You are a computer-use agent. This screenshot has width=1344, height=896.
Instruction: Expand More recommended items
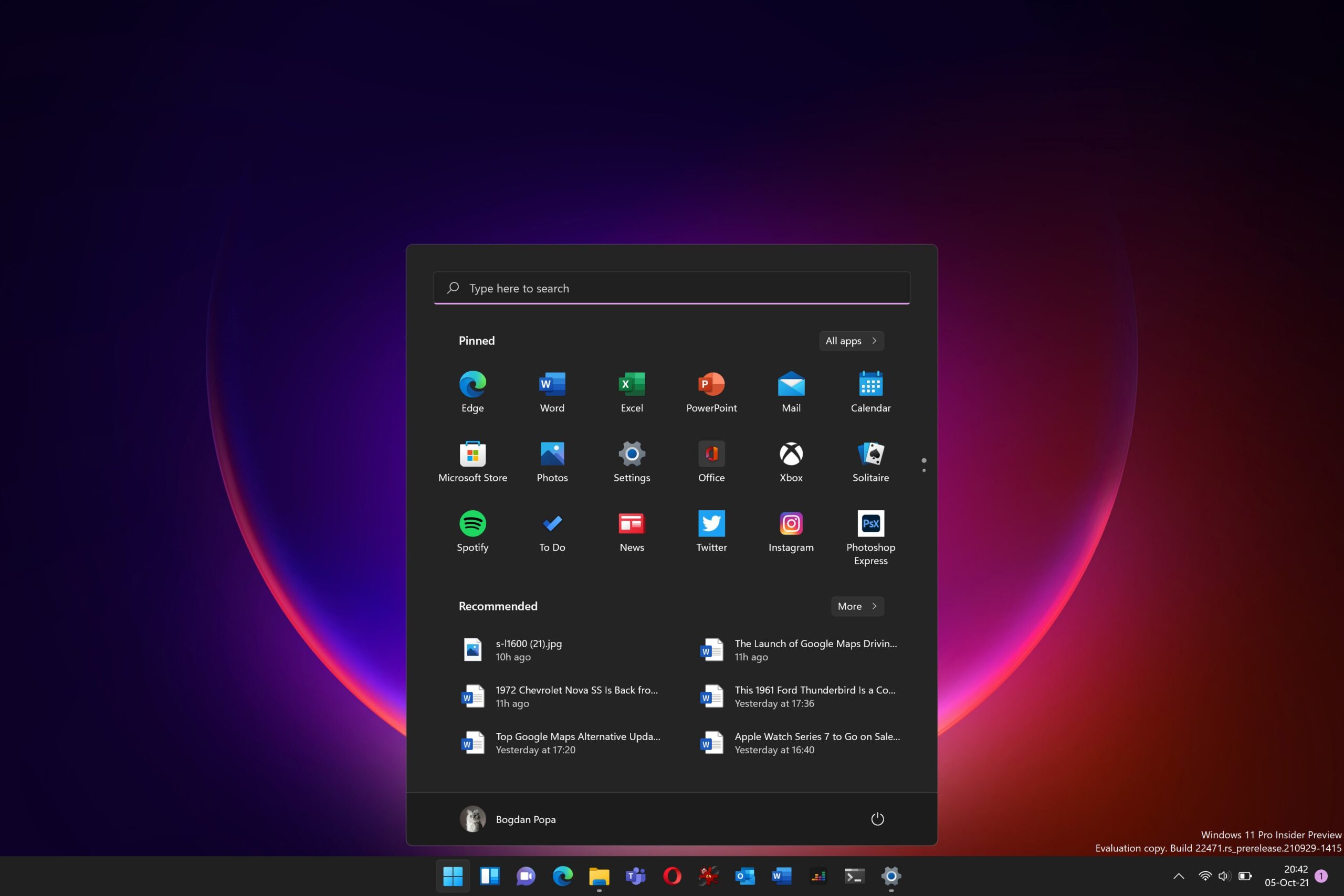point(857,606)
